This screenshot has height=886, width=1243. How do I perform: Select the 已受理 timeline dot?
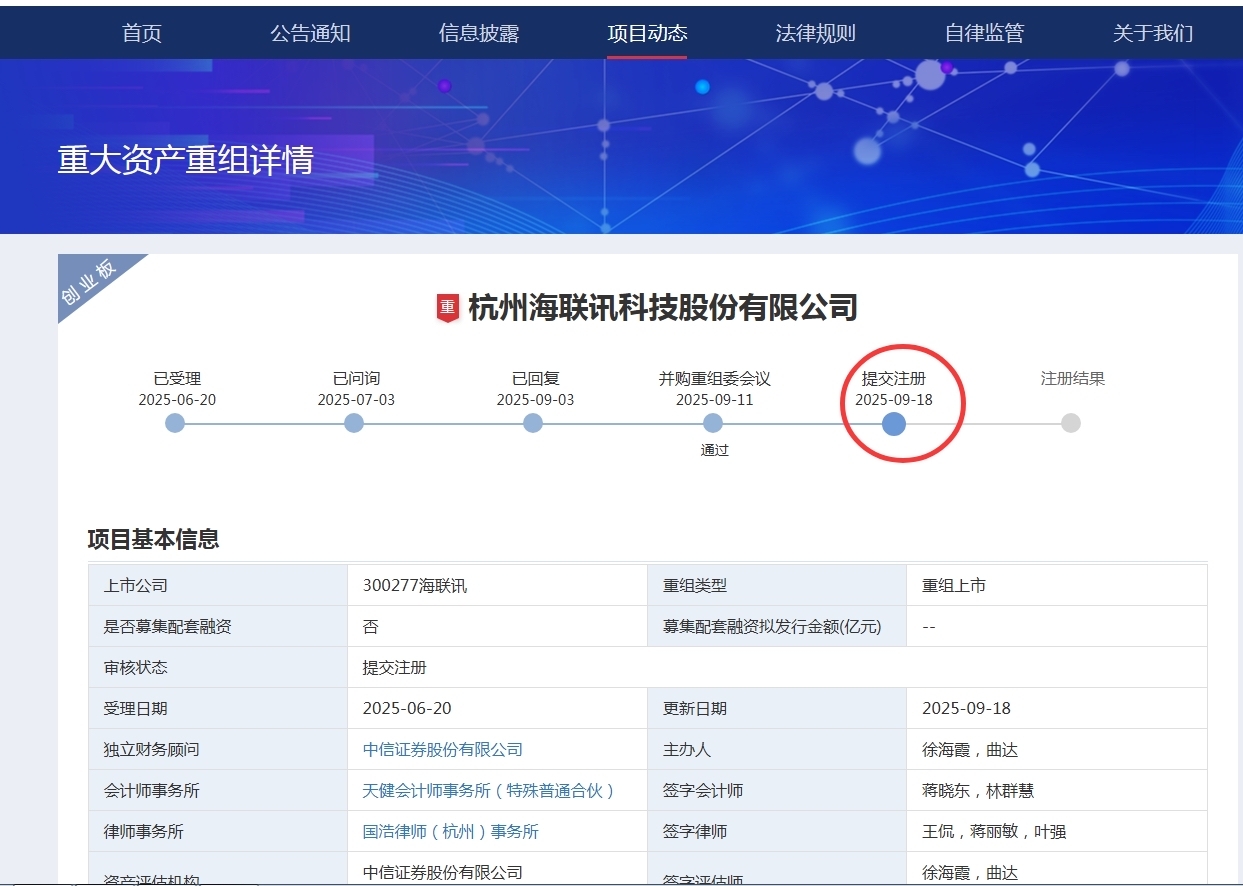click(x=175, y=423)
